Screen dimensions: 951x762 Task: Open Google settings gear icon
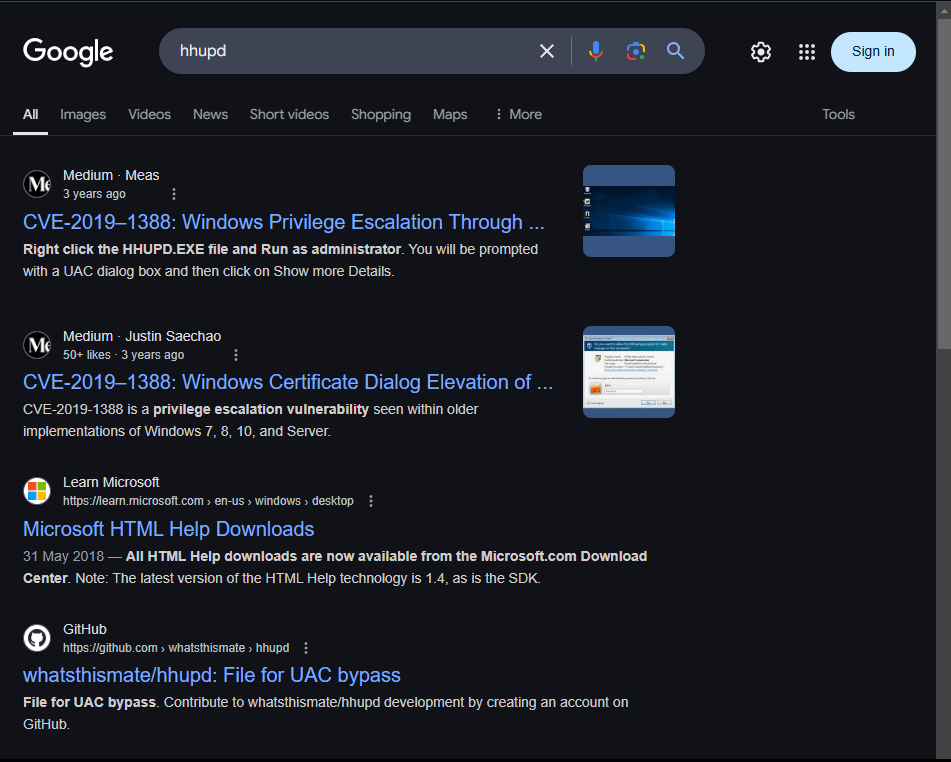(x=761, y=52)
